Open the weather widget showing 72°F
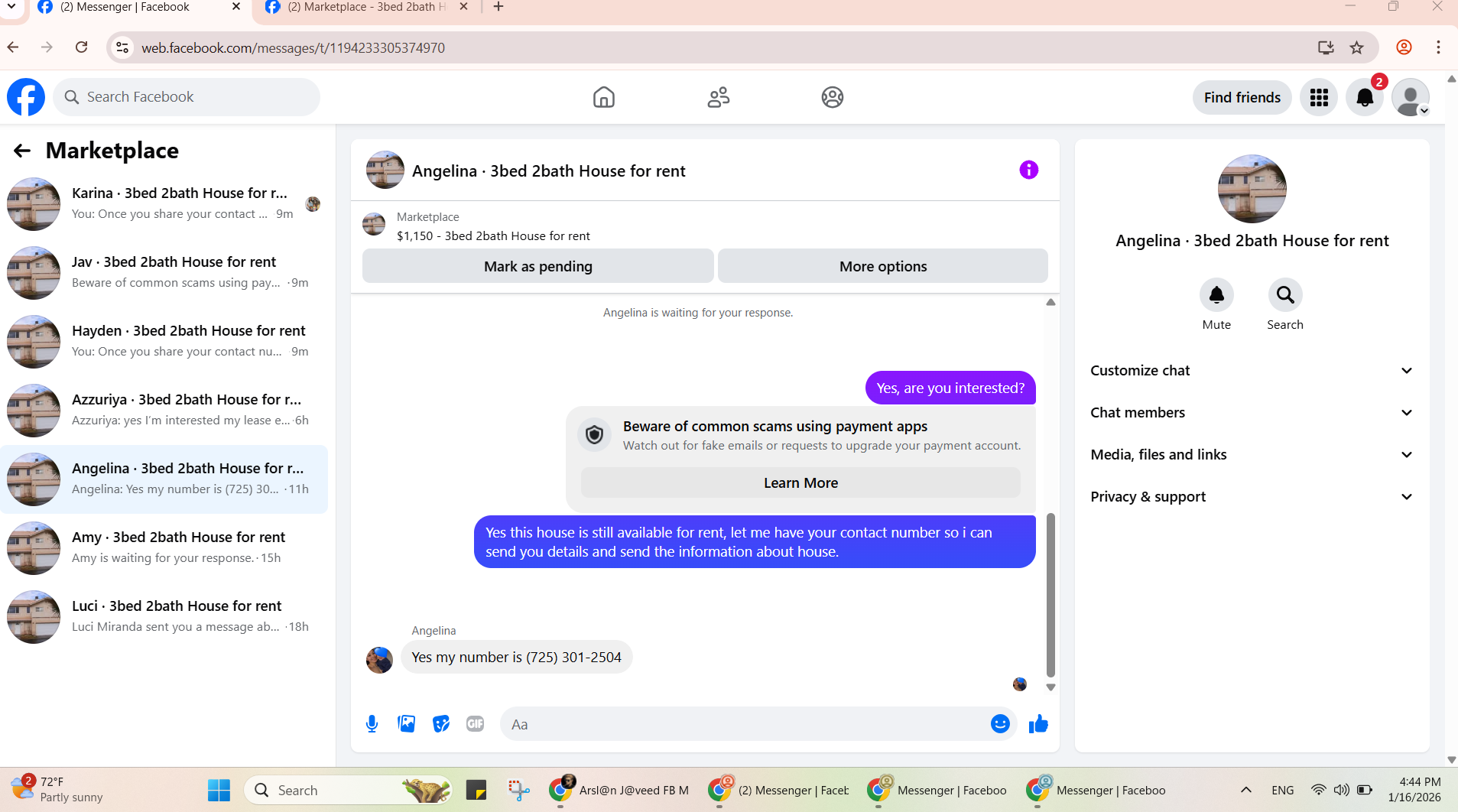This screenshot has width=1458, height=812. [57, 790]
